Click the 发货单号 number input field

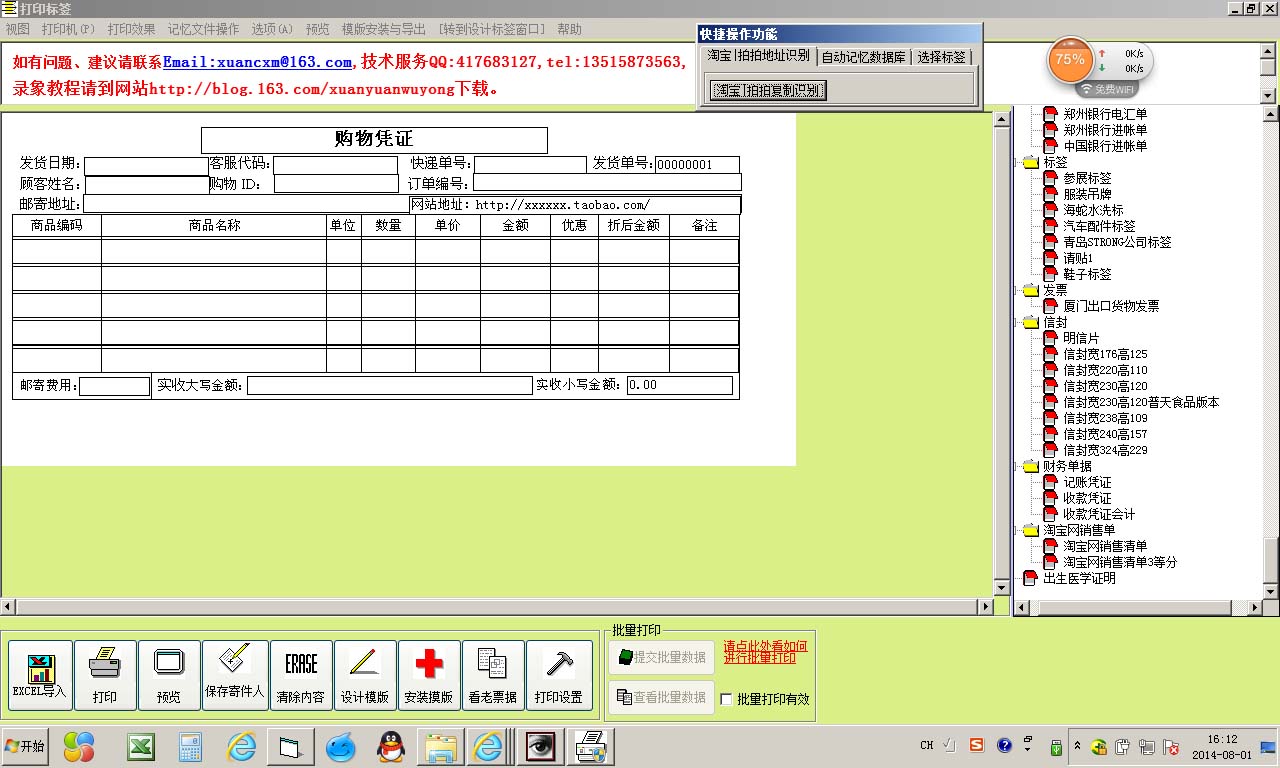[x=697, y=164]
